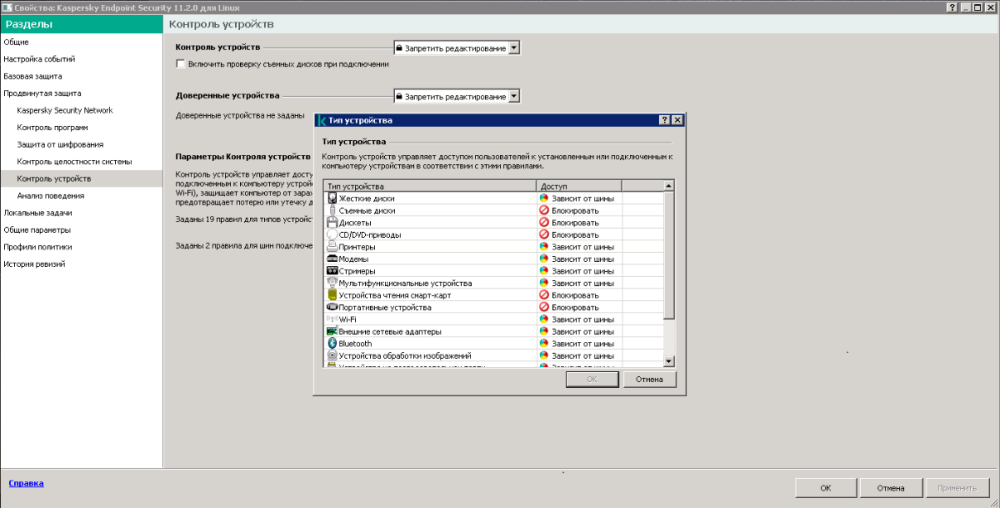Click the tape icon beside Стримеры
The width and height of the screenshot is (1000, 508).
tap(332, 271)
